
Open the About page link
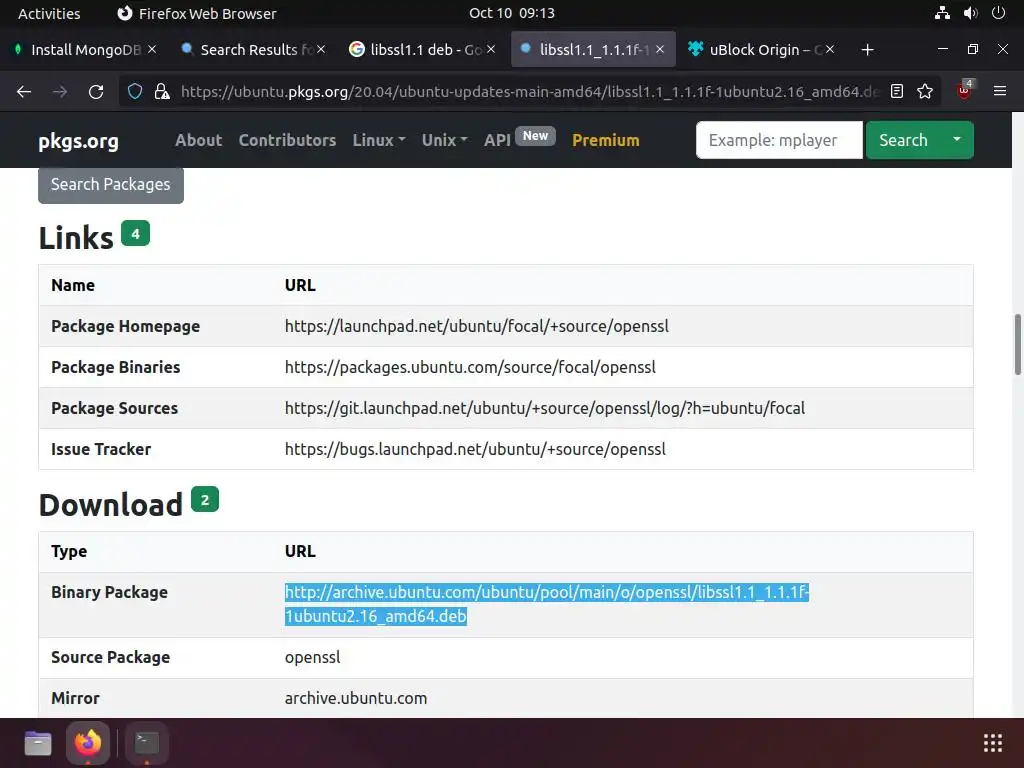coord(199,140)
